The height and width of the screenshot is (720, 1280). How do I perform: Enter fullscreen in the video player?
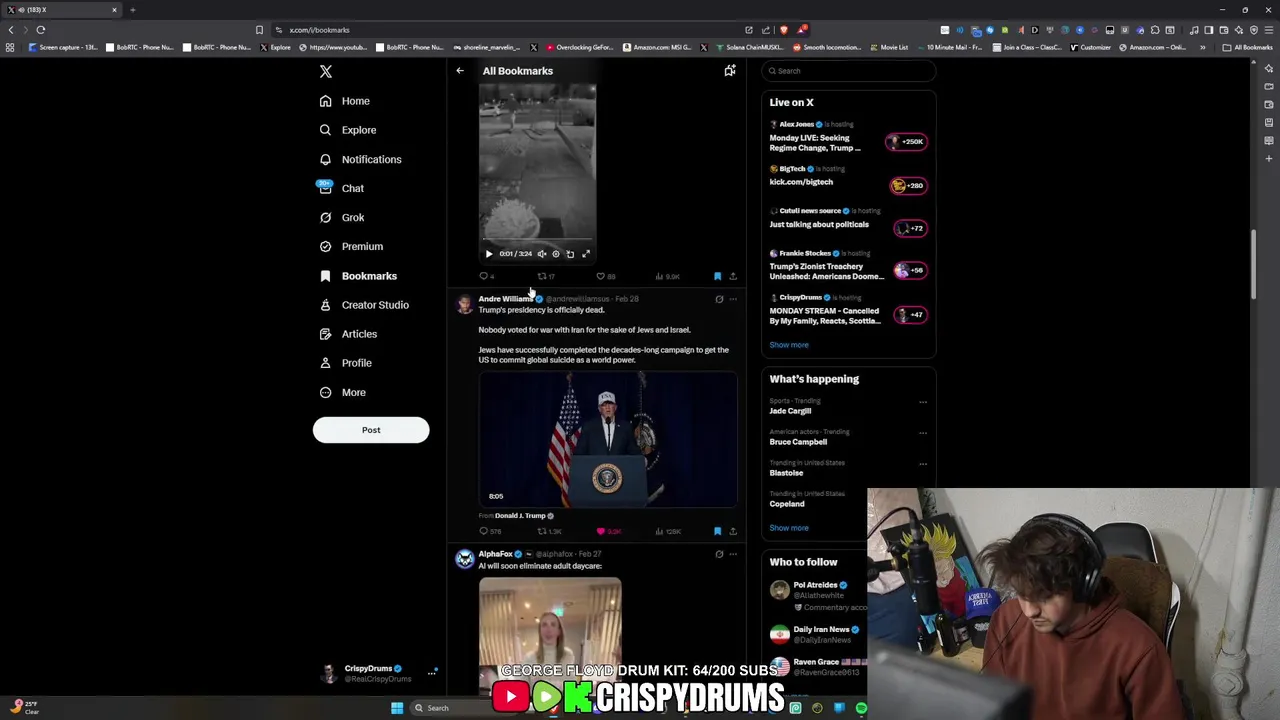pos(586,254)
